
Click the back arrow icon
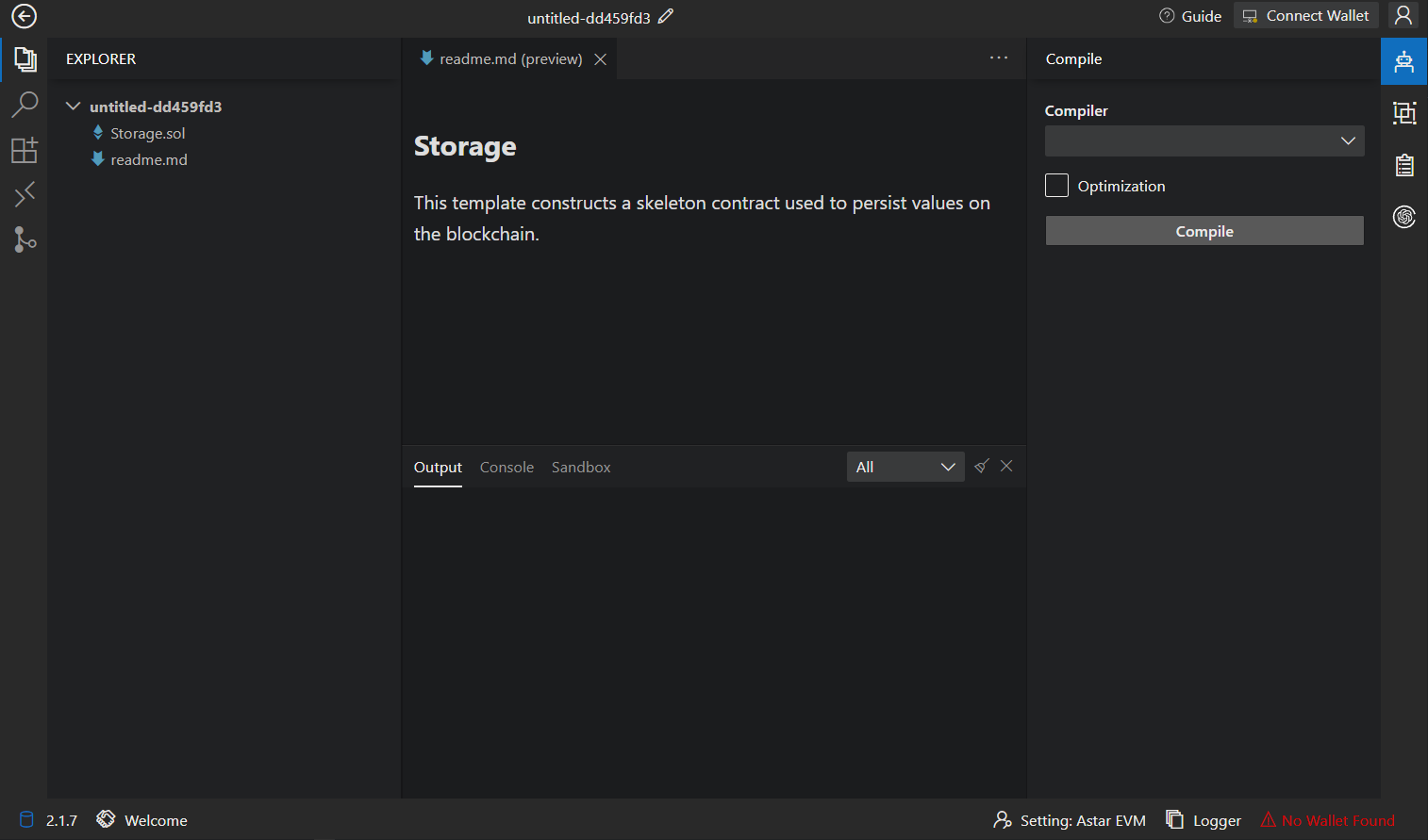[24, 16]
